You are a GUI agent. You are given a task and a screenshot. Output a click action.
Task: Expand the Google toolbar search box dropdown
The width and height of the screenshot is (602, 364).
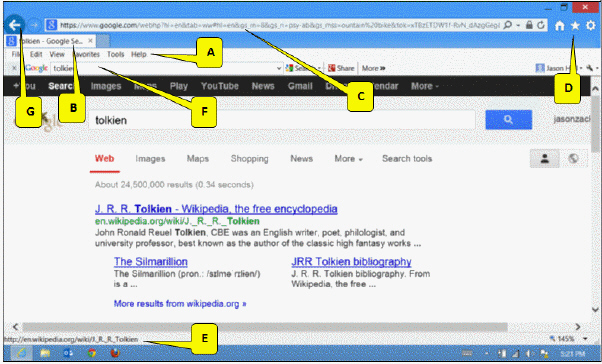click(x=279, y=68)
